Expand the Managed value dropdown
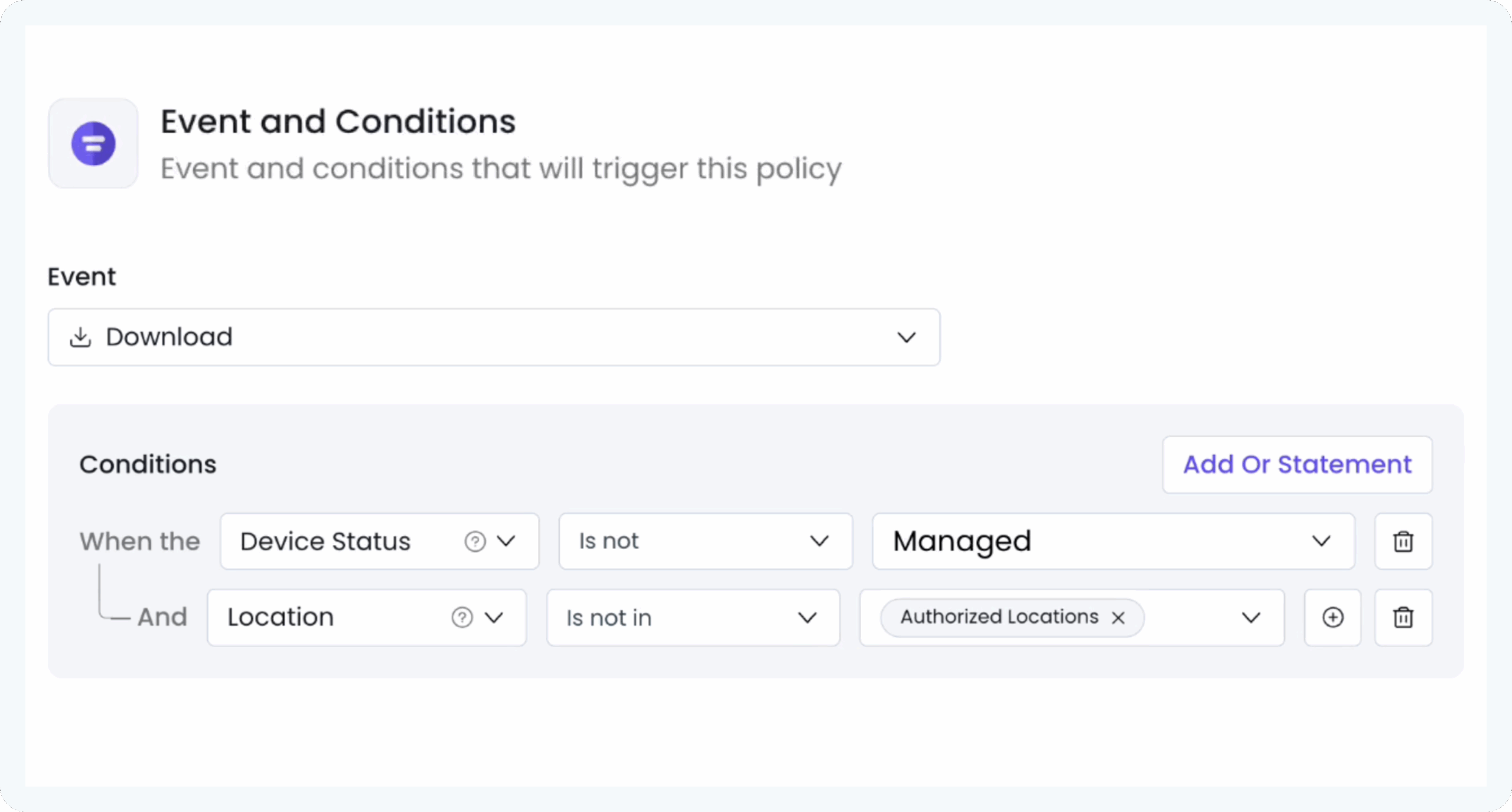1512x812 pixels. [x=1321, y=541]
